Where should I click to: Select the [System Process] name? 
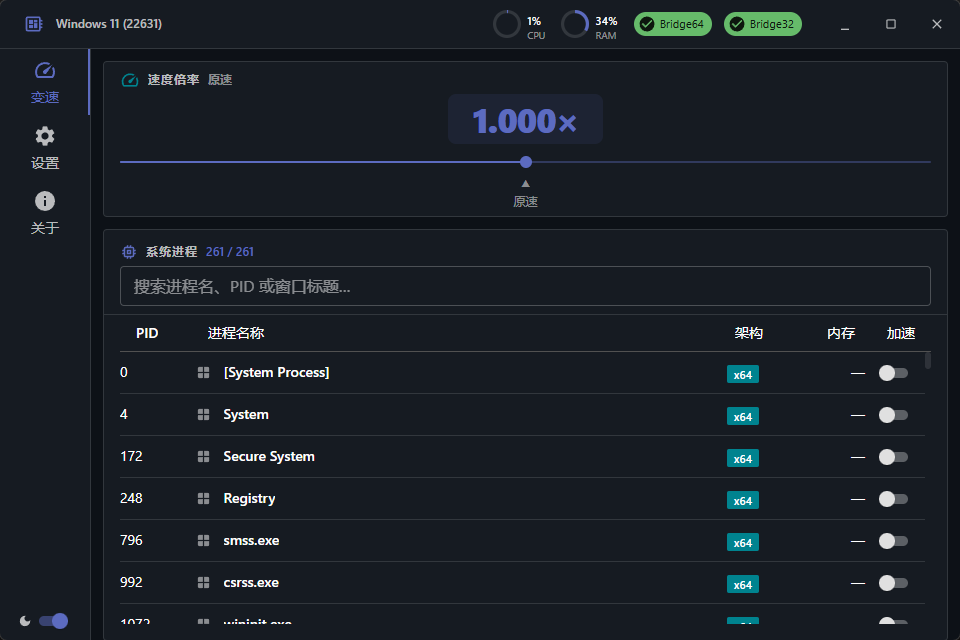point(277,372)
